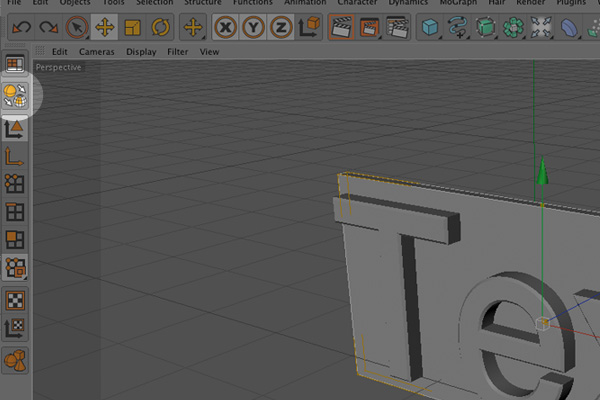Click the Make Editable icon
Screen dimensions: 600x400
[15, 96]
